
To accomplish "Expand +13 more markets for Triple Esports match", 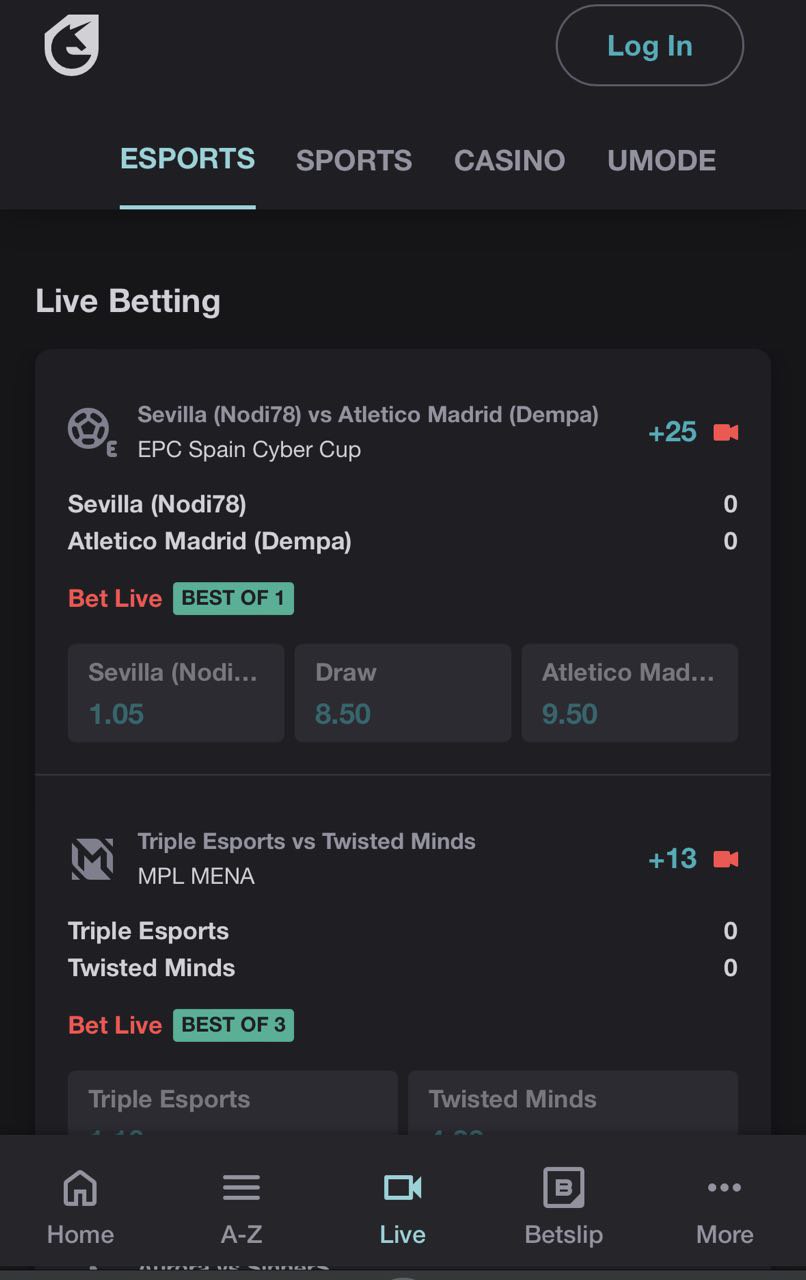I will 672,859.
